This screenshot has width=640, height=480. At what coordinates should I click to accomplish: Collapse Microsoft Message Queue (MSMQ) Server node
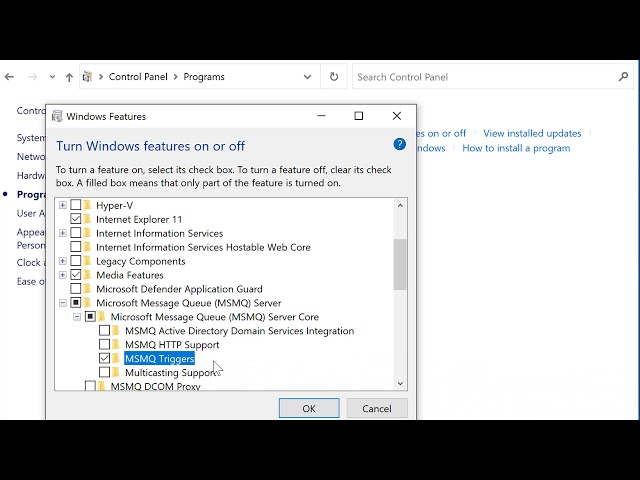62,302
